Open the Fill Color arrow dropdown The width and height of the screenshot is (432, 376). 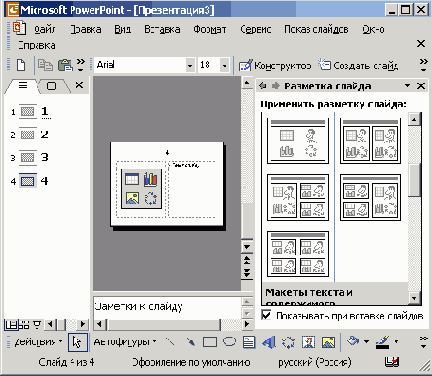366,341
